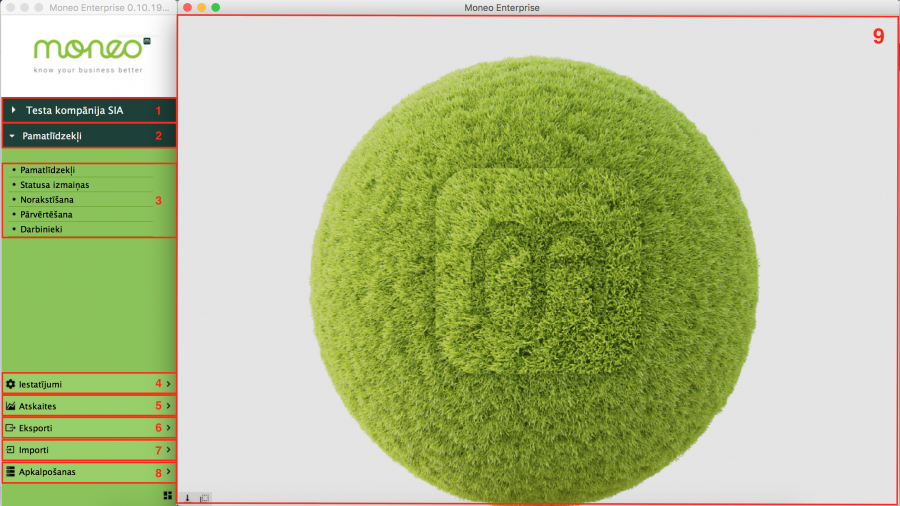Screen dimensions: 900x506
Task: Open the chevron at the right of Atskaites
Action: [x=169, y=406]
